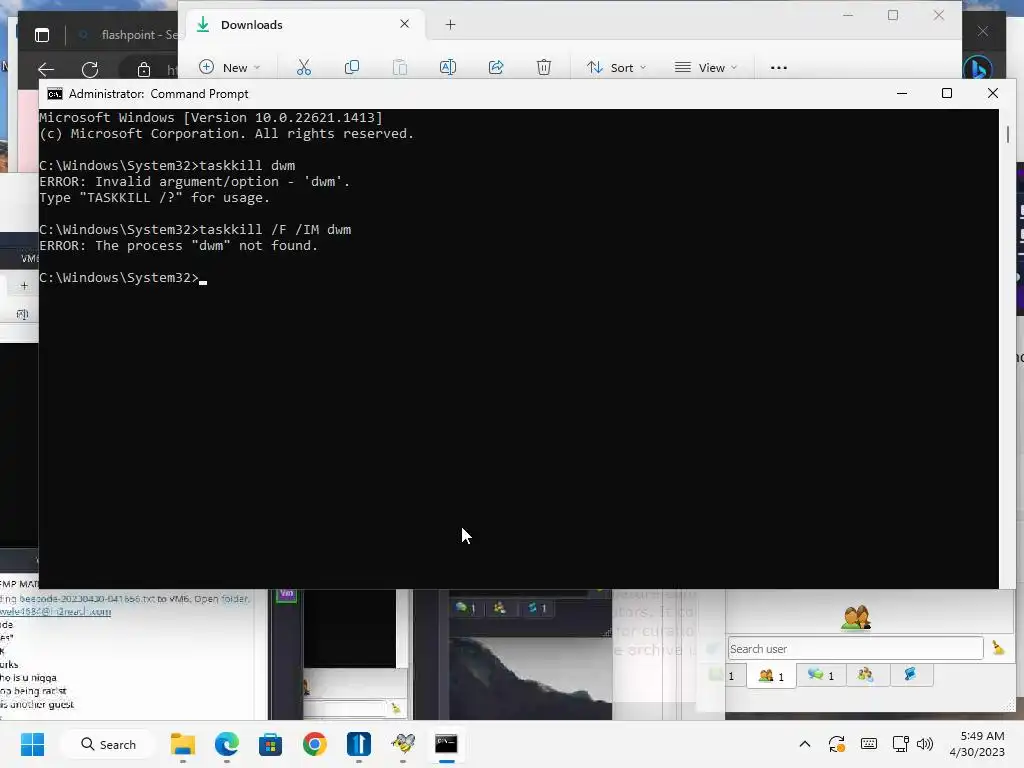
Task: Open the See more ellipsis menu
Action: pyautogui.click(x=778, y=67)
